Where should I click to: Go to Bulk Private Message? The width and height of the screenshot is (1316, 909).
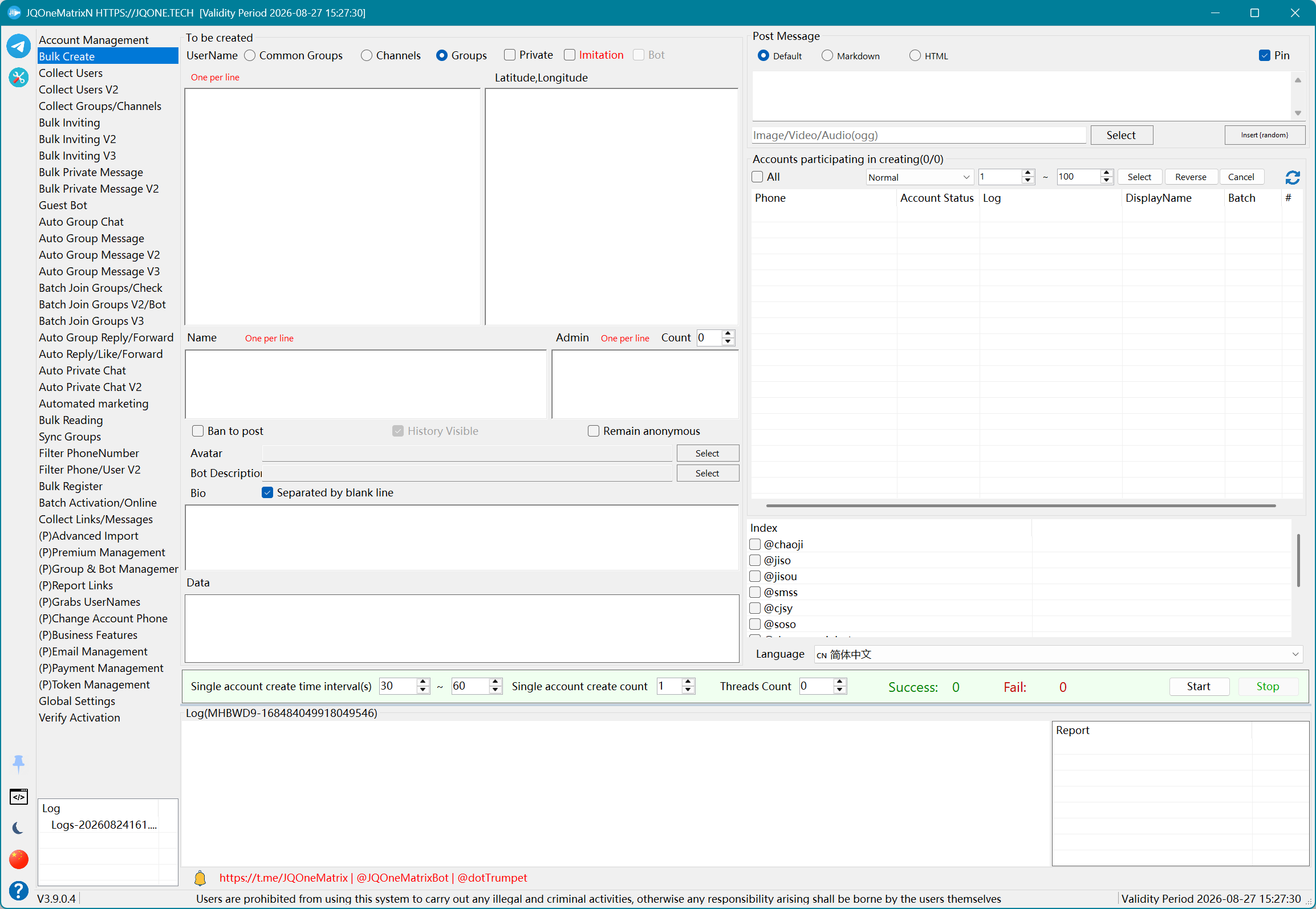pos(91,172)
